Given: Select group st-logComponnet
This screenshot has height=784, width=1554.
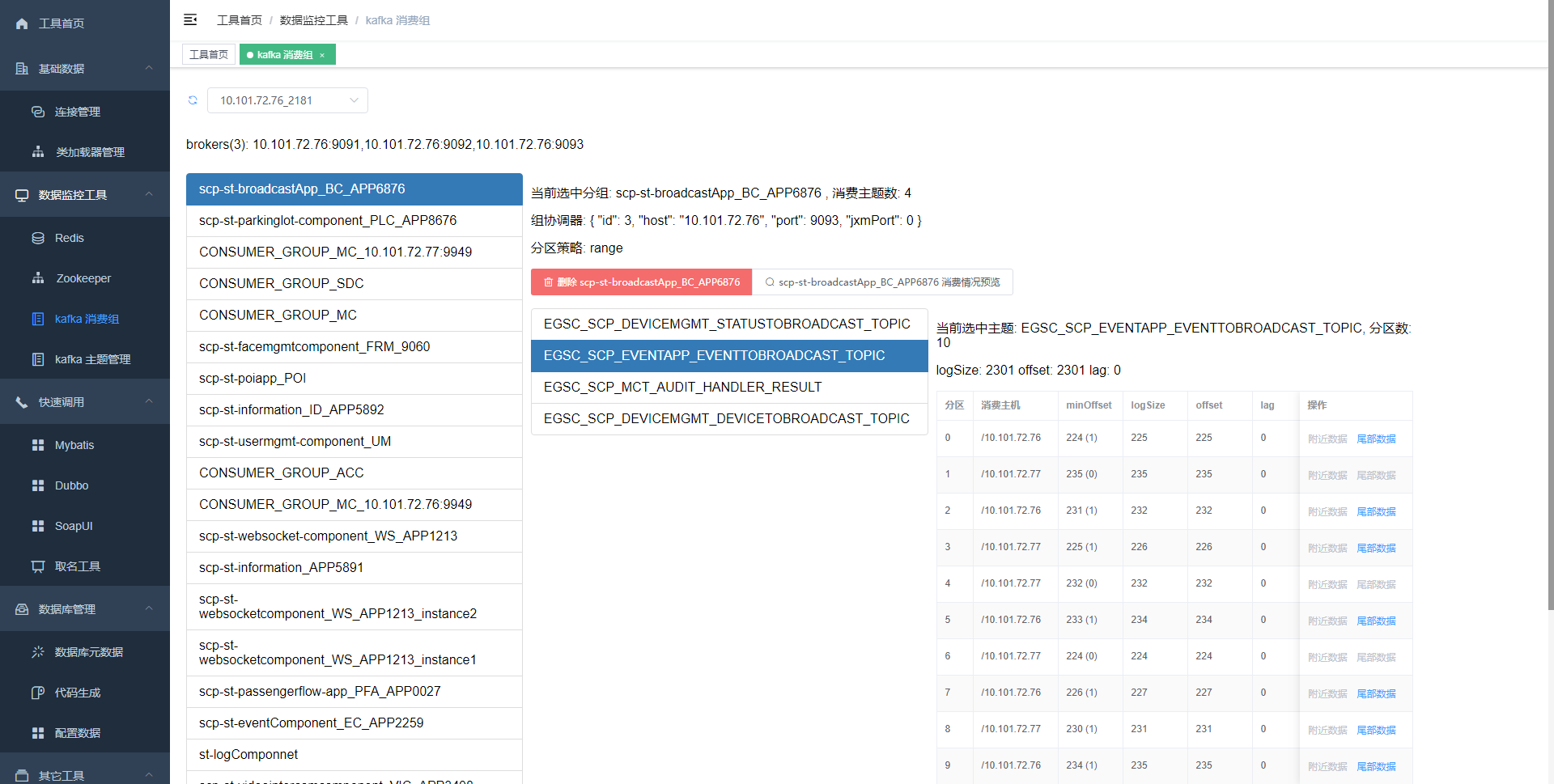Looking at the screenshot, I should click(355, 754).
